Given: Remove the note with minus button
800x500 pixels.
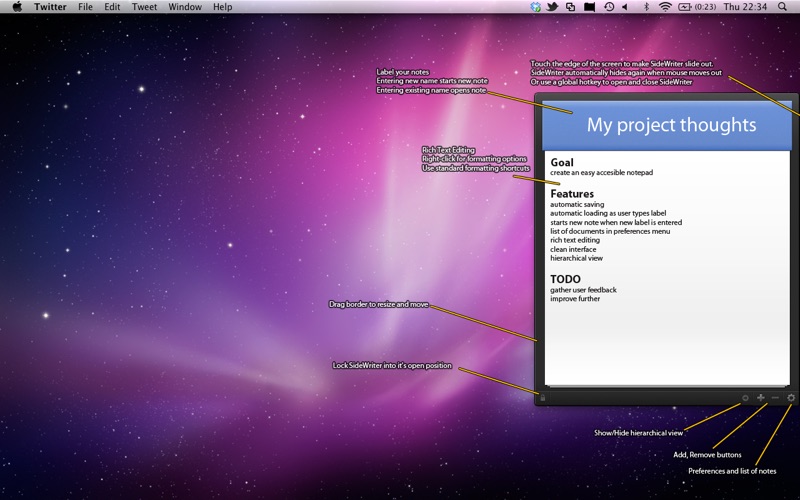Looking at the screenshot, I should pos(775,398).
